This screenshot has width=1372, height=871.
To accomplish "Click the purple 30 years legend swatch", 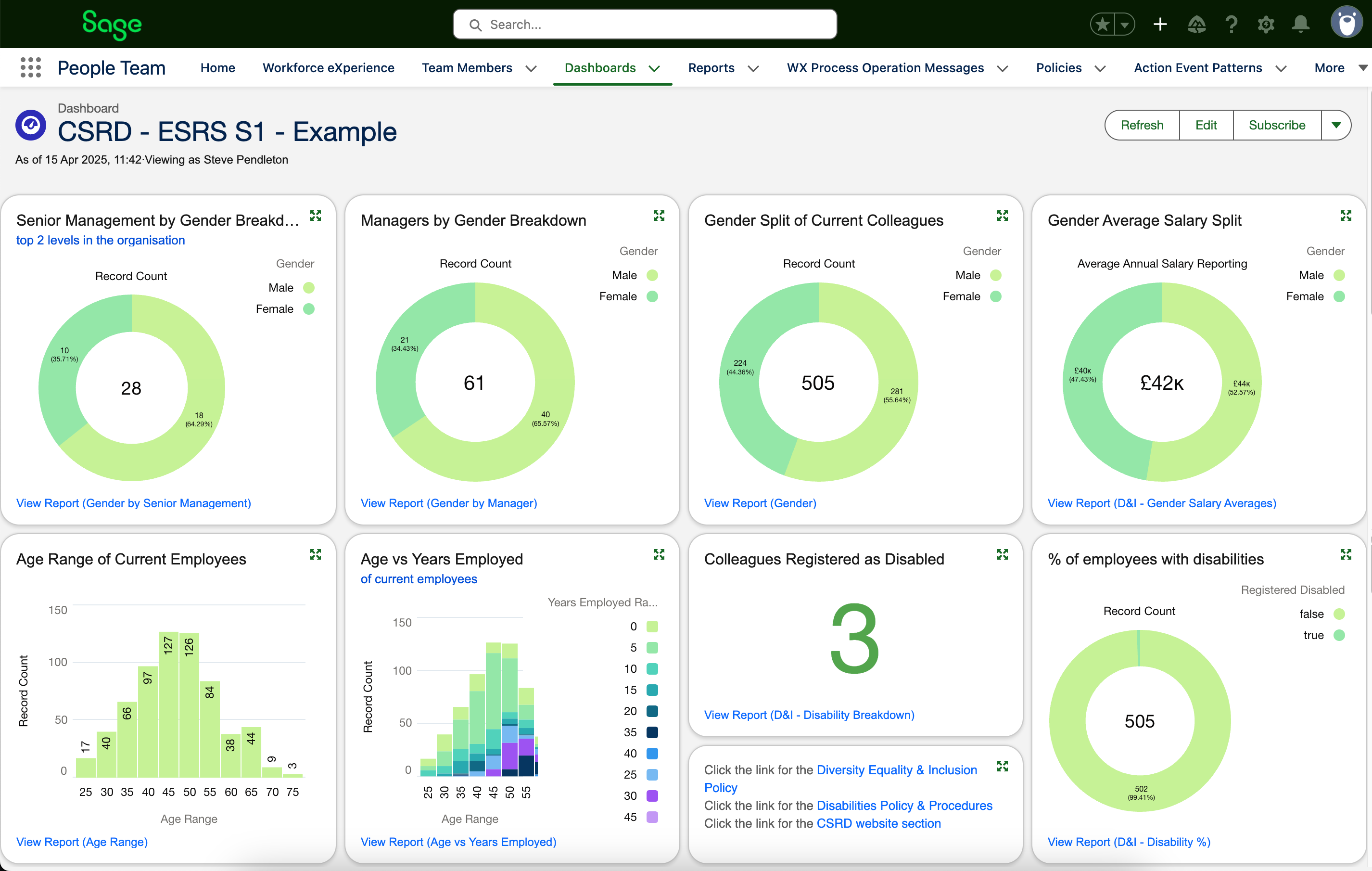I will point(652,795).
